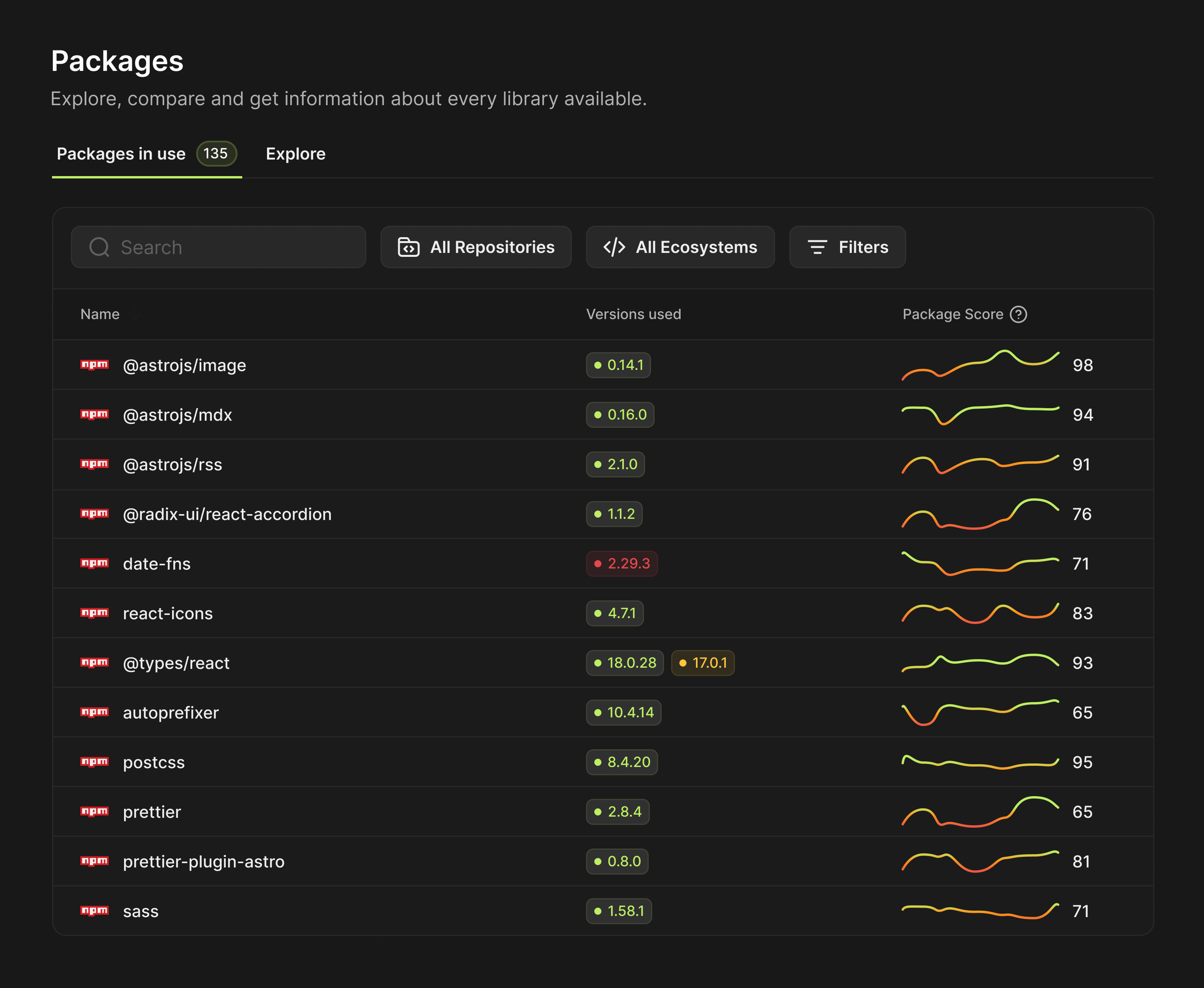1204x988 pixels.
Task: Click the npm icon beside postcss
Action: (x=95, y=761)
